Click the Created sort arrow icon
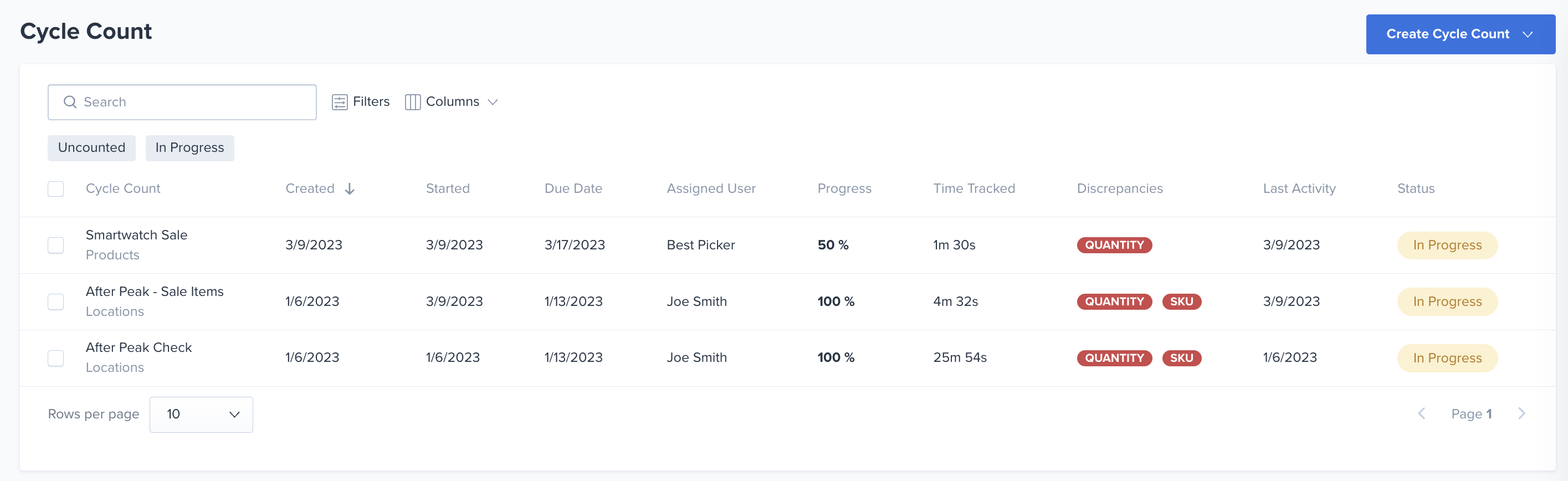The image size is (1568, 481). (x=350, y=189)
